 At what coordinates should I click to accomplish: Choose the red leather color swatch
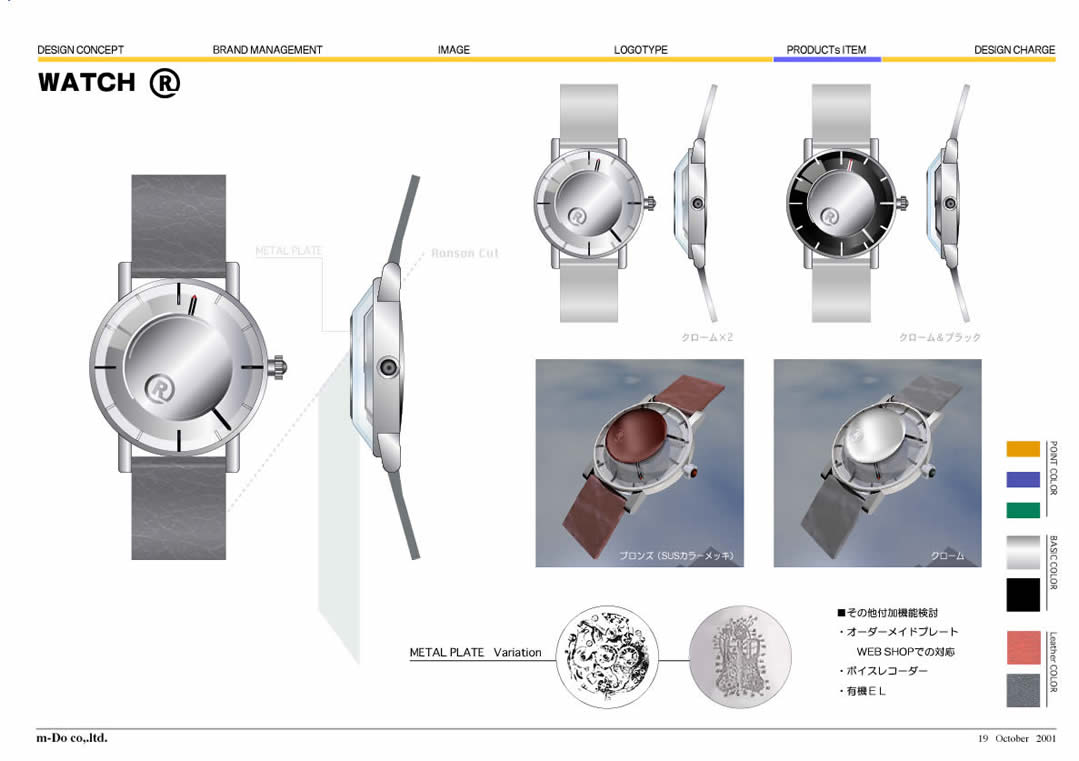tap(1023, 647)
